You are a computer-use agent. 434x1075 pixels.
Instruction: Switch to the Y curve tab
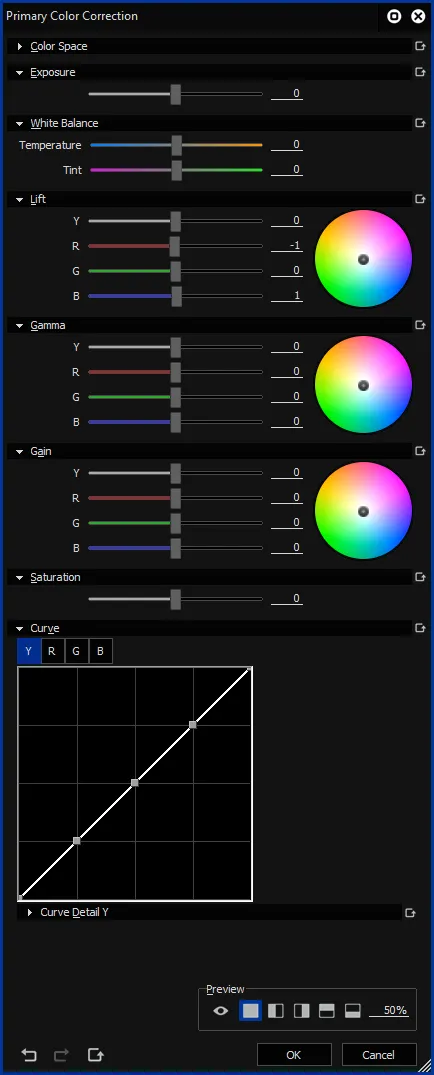coord(28,651)
